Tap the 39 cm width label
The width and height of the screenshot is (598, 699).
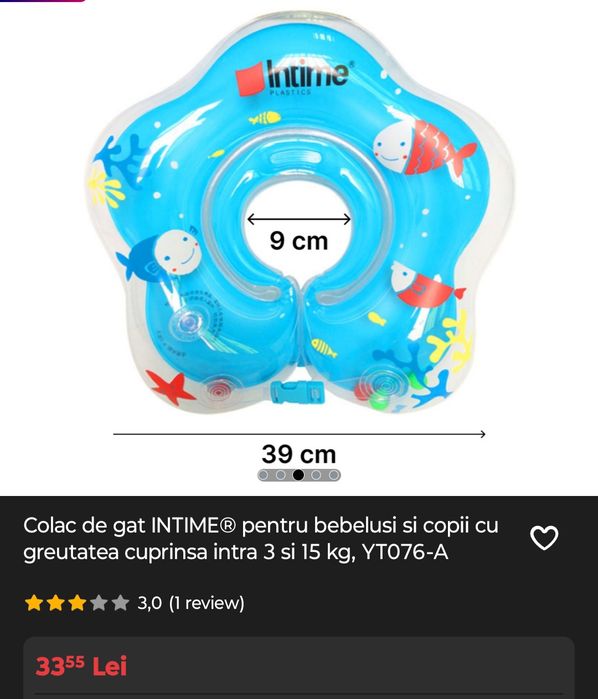[x=299, y=454]
